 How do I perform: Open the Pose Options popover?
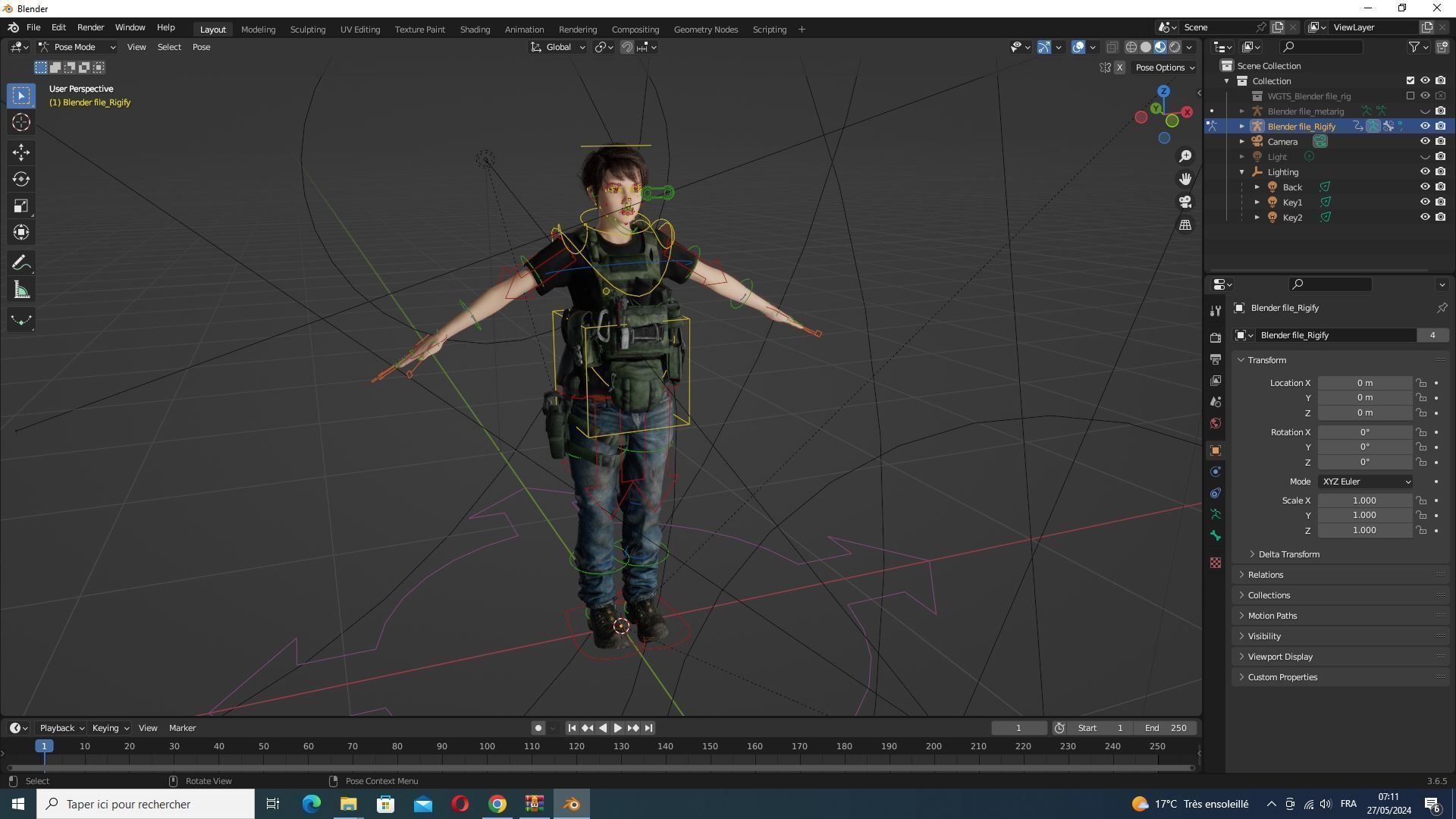point(1164,67)
